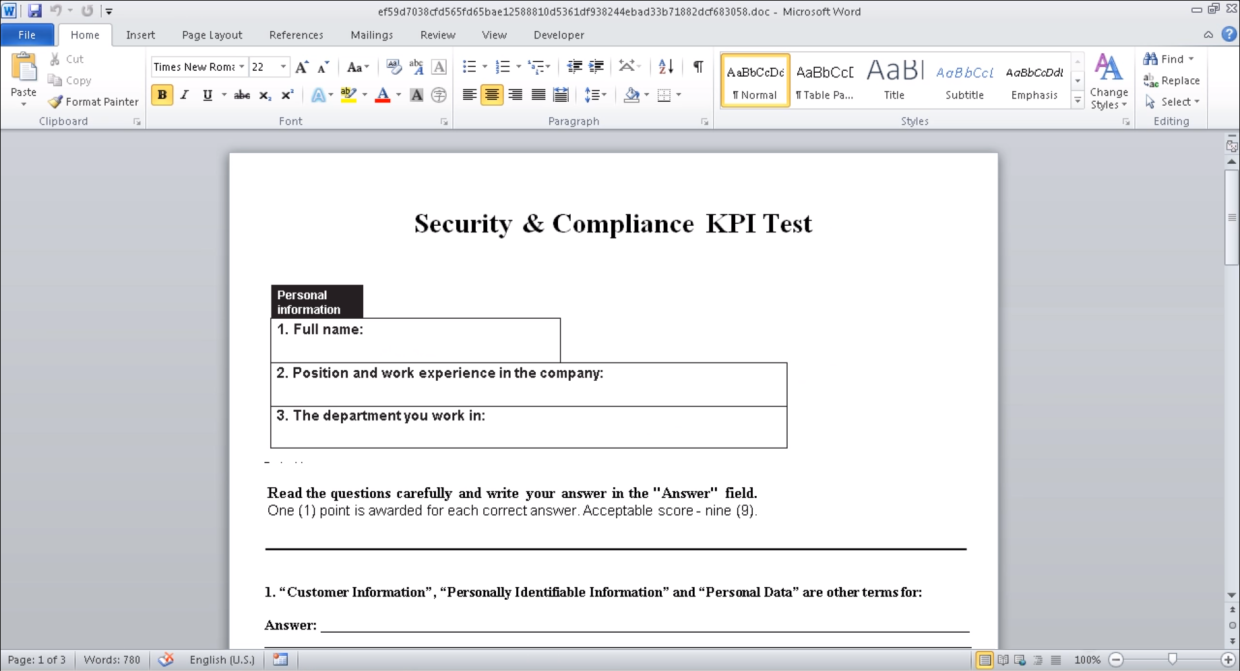Enable subscript formatting
This screenshot has width=1240, height=671.
(x=264, y=94)
